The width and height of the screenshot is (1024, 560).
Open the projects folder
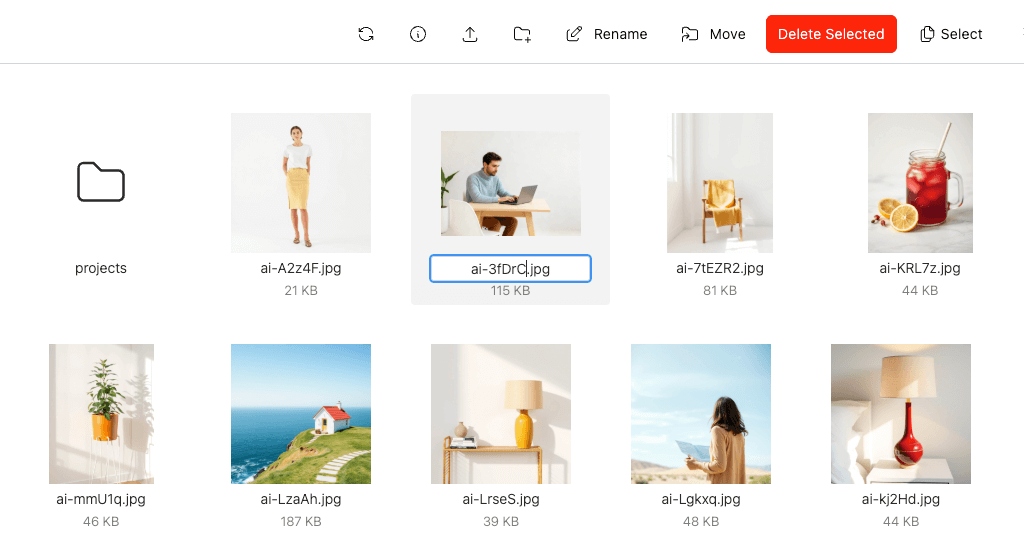tap(101, 182)
